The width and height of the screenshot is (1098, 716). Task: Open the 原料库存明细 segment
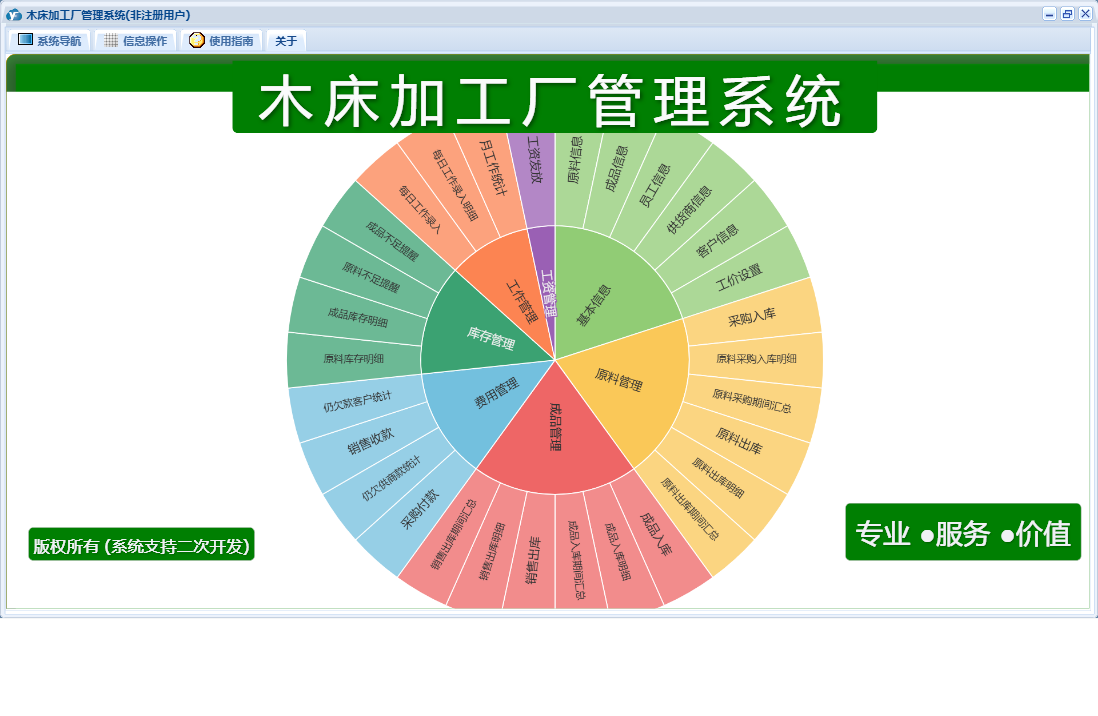point(354,359)
